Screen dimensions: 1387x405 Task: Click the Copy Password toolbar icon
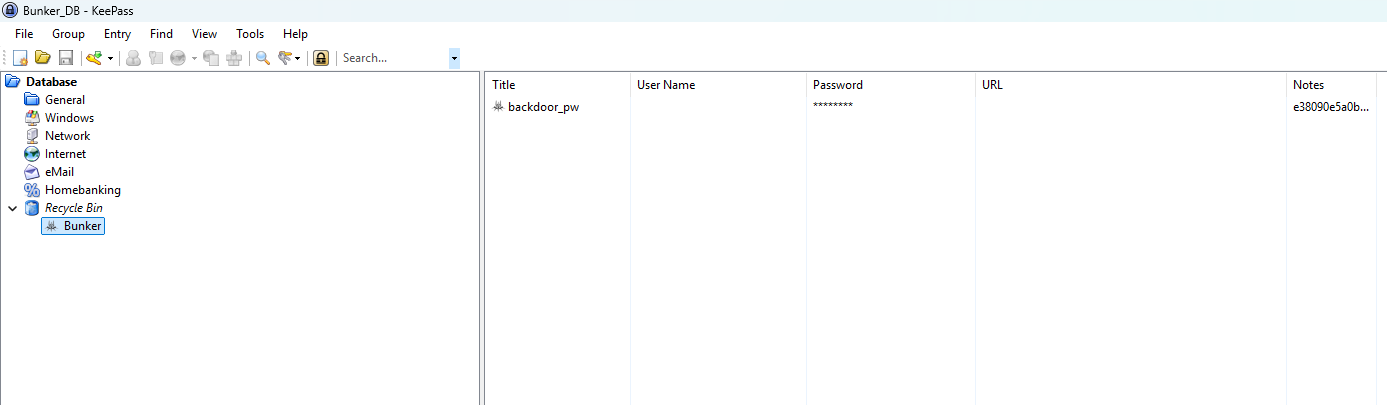(156, 58)
